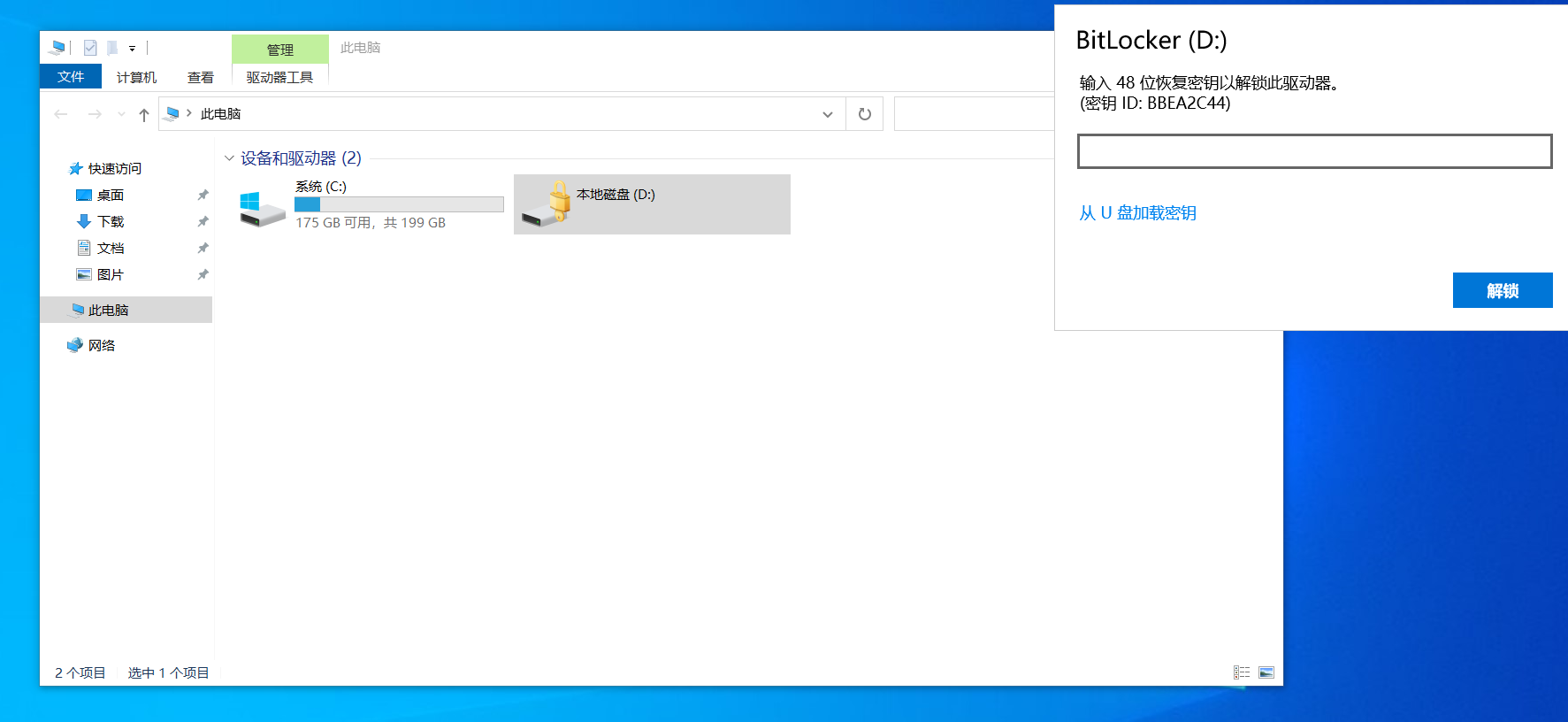This screenshot has width=1568, height=722.
Task: Open the recent locations dropdown arrow
Action: point(121,114)
